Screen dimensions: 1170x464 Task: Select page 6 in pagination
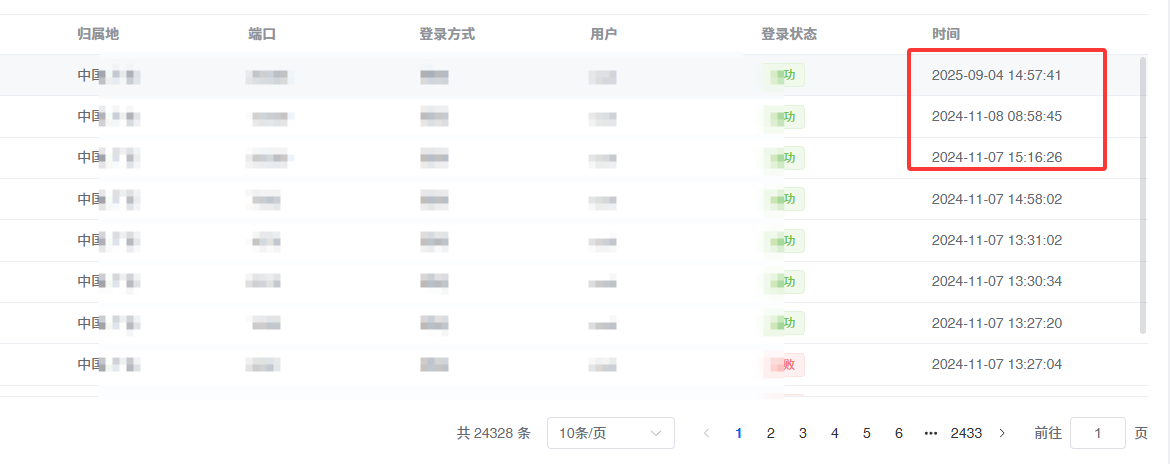pyautogui.click(x=898, y=433)
